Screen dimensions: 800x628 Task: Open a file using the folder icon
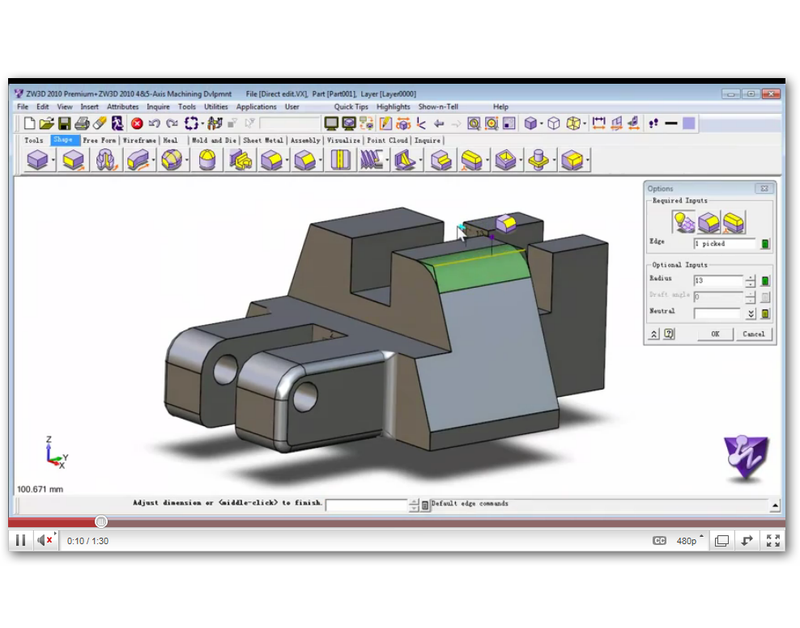[x=46, y=123]
